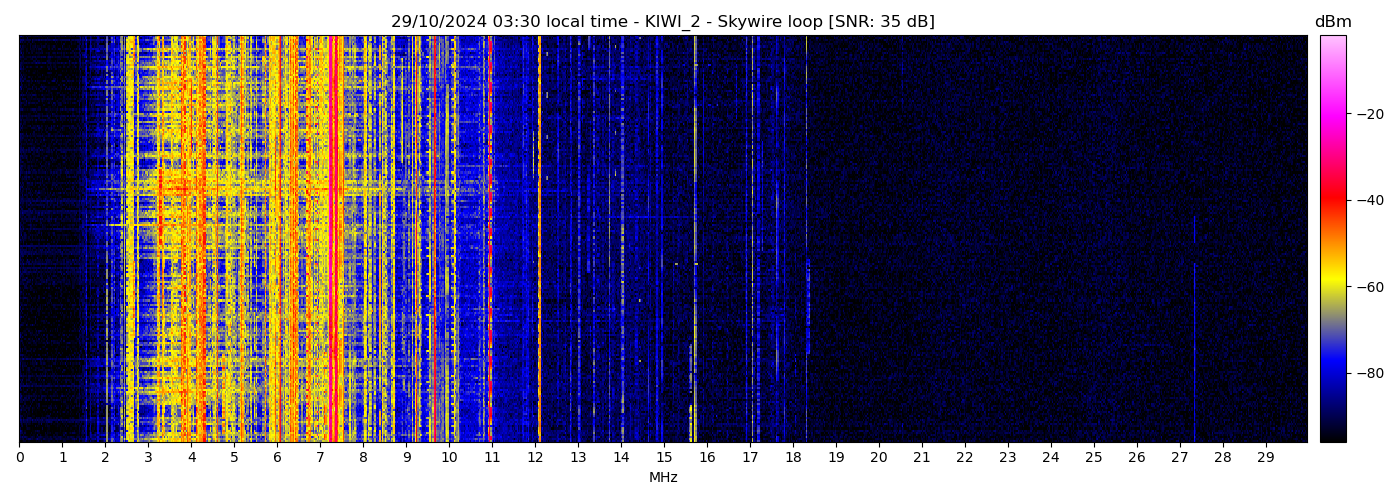
Task: Select the 12 MHz tick label on the x-axis
Action: click(x=535, y=458)
